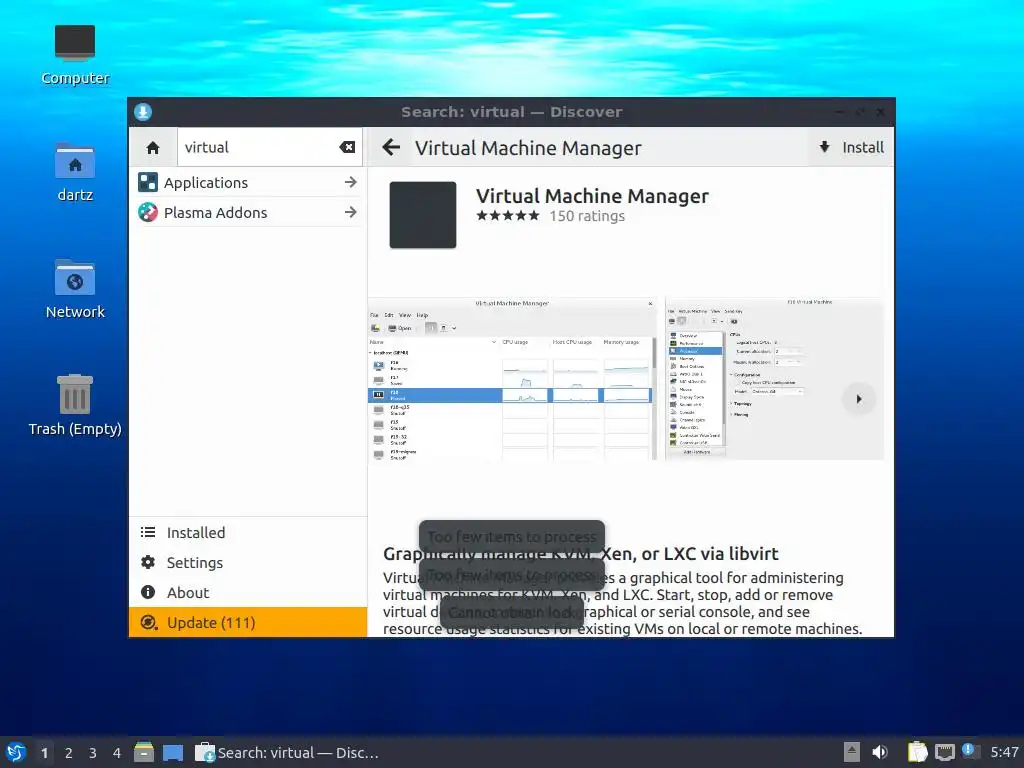
Task: Click the Discover title bar icon
Action: [x=143, y=112]
